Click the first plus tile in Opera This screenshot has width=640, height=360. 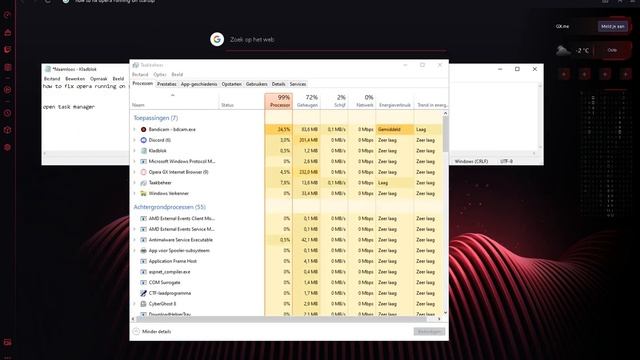click(564, 74)
